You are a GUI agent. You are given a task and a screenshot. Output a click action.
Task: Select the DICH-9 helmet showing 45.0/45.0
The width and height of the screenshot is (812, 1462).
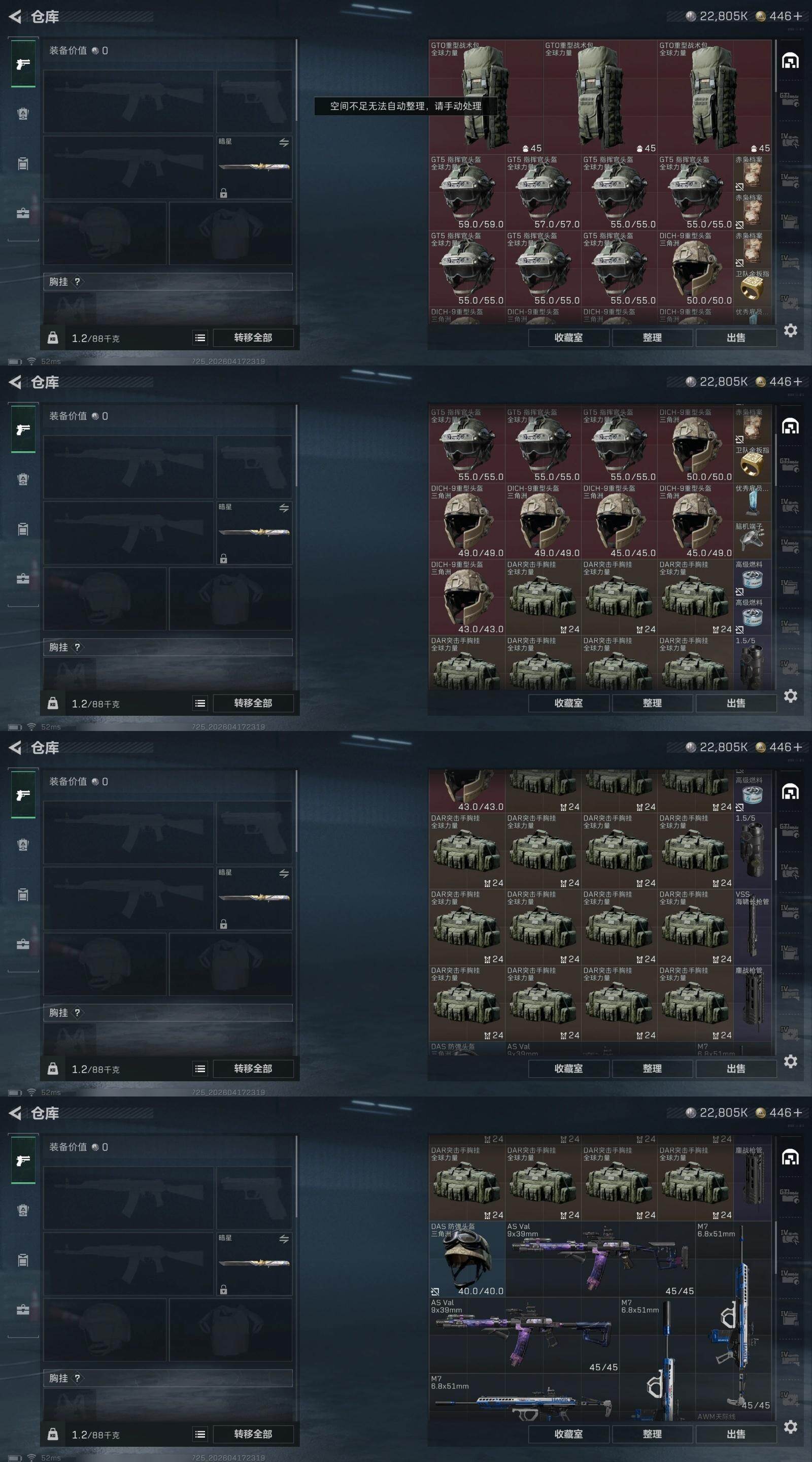(619, 521)
